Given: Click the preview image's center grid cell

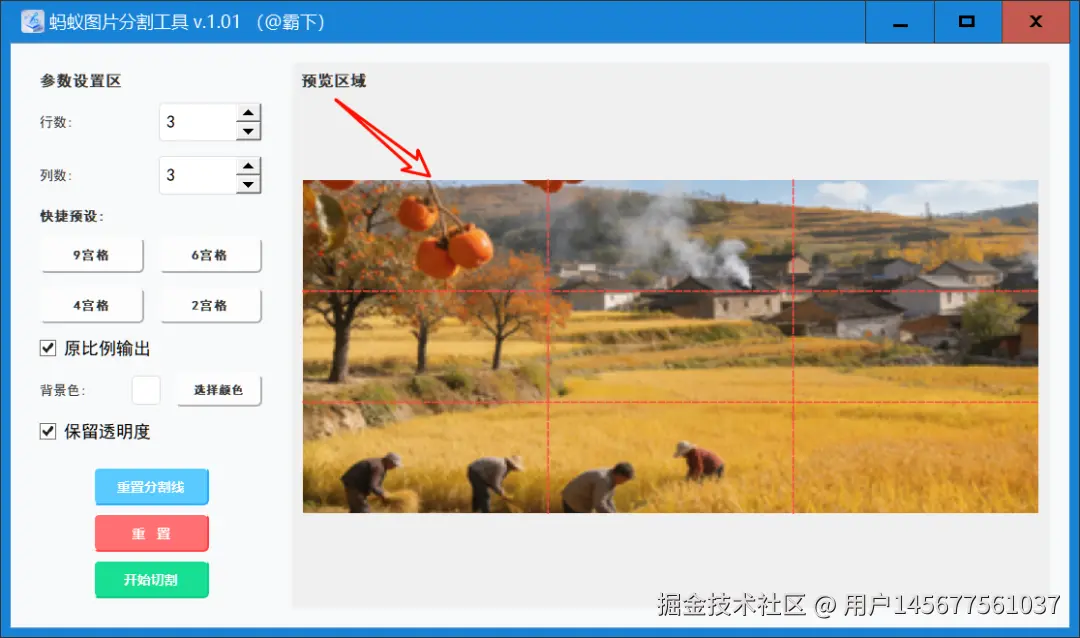Looking at the screenshot, I should [670, 347].
